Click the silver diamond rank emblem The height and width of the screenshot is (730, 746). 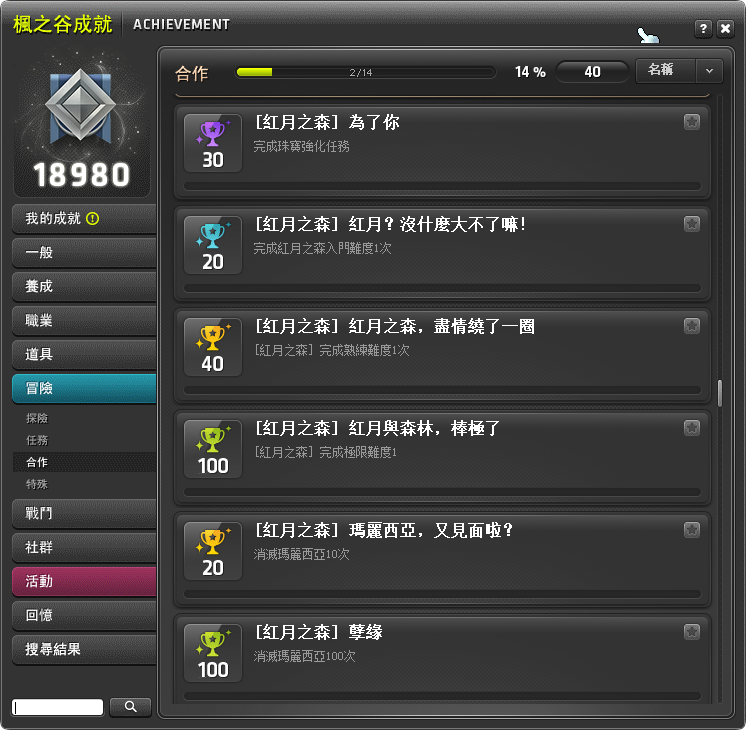81,105
